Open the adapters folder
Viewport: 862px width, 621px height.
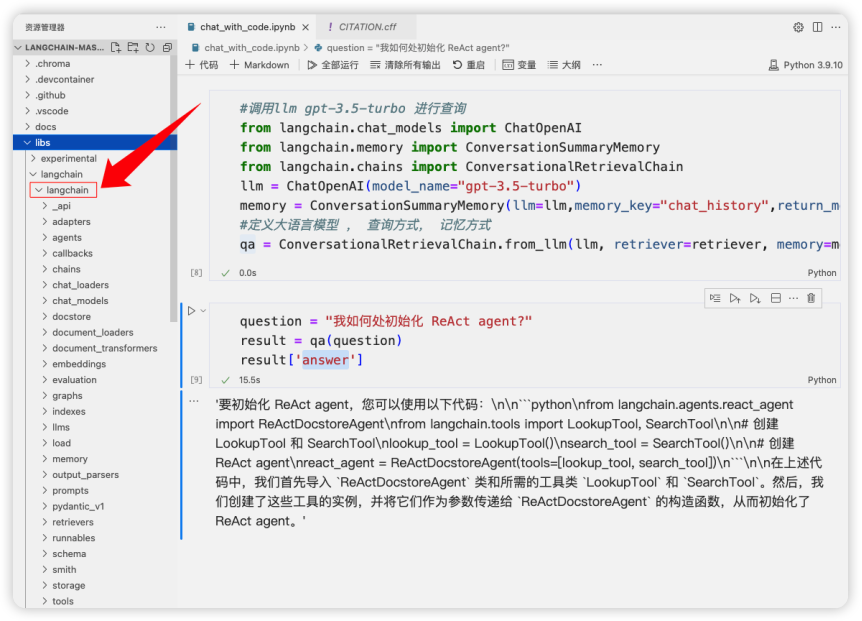95,222
